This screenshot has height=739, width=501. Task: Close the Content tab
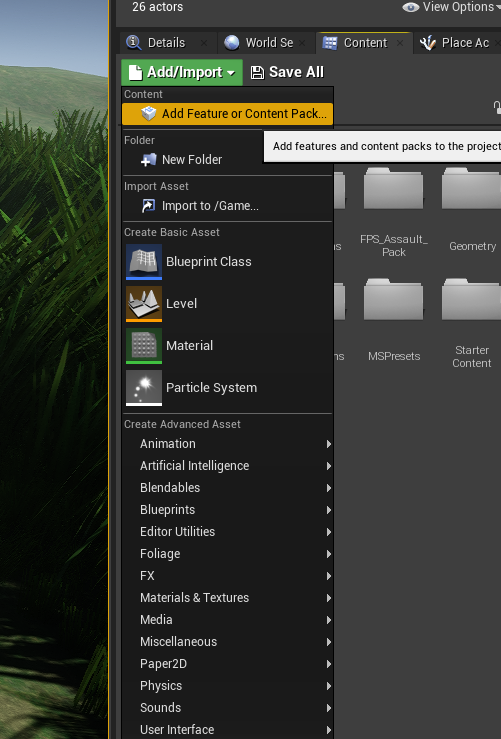pyautogui.click(x=400, y=43)
